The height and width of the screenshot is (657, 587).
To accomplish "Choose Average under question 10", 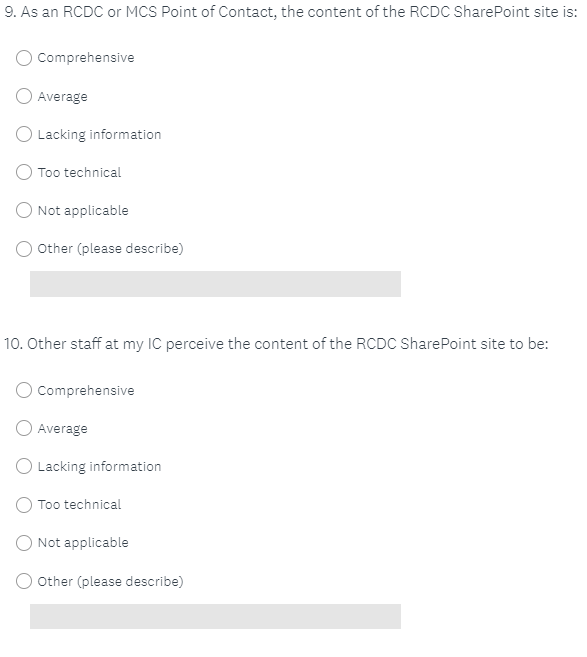I will pyautogui.click(x=24, y=428).
